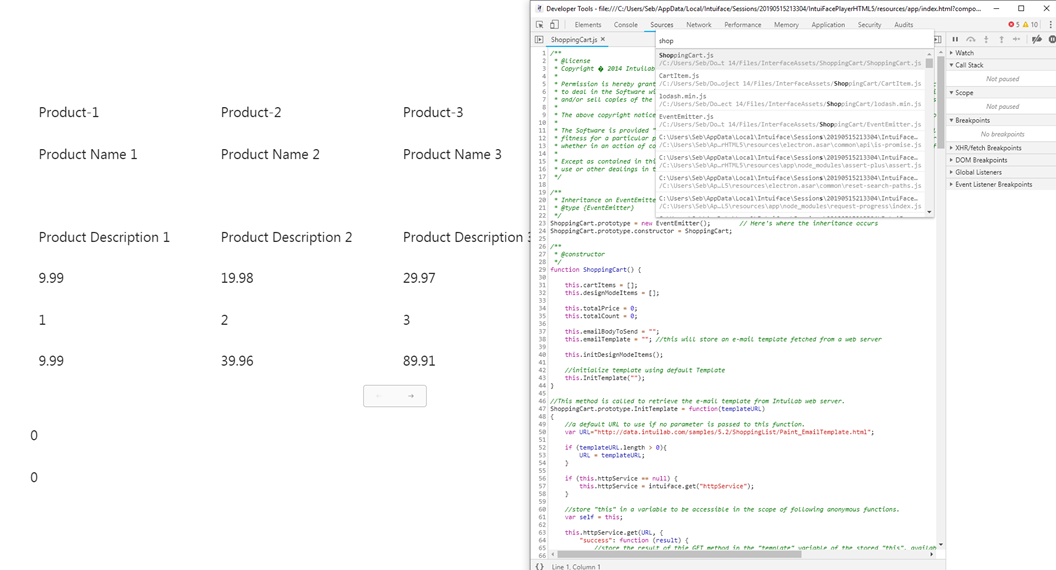The height and width of the screenshot is (570, 1056).
Task: Expand the Watch section
Action: point(964,53)
